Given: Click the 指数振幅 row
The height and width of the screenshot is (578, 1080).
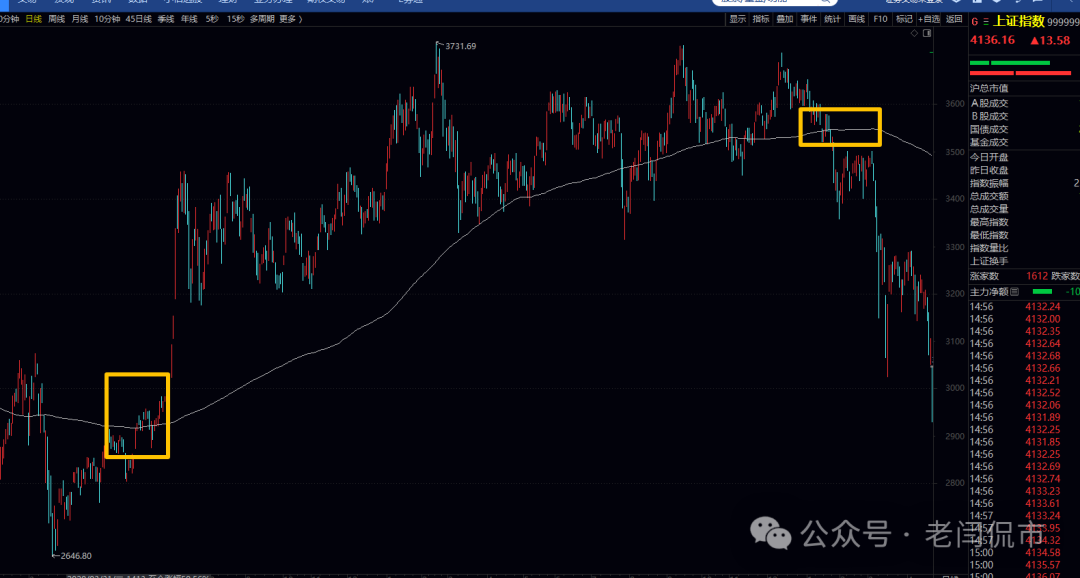Looking at the screenshot, I should pyautogui.click(x=1024, y=183).
